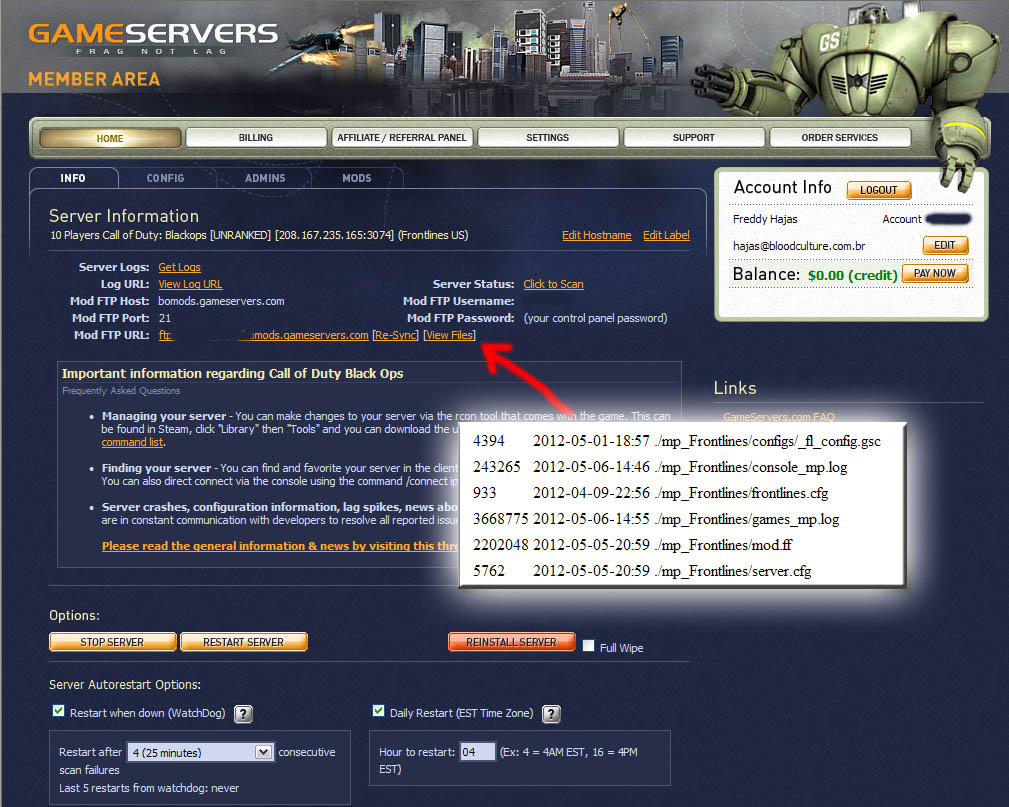Switch to CONFIG server tab
Image resolution: width=1009 pixels, height=807 pixels.
165,178
